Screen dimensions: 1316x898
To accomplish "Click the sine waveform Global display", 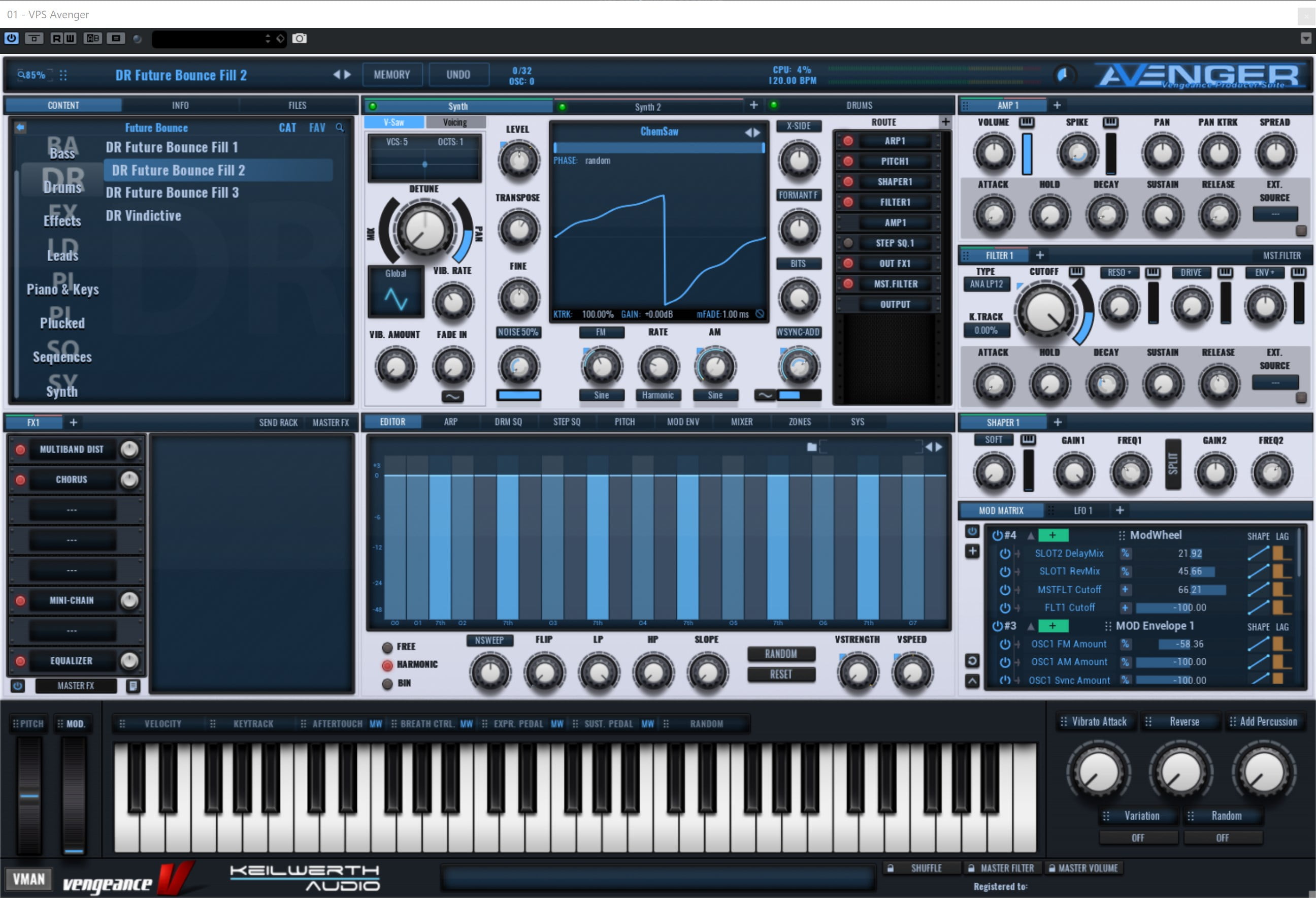I will (x=396, y=293).
